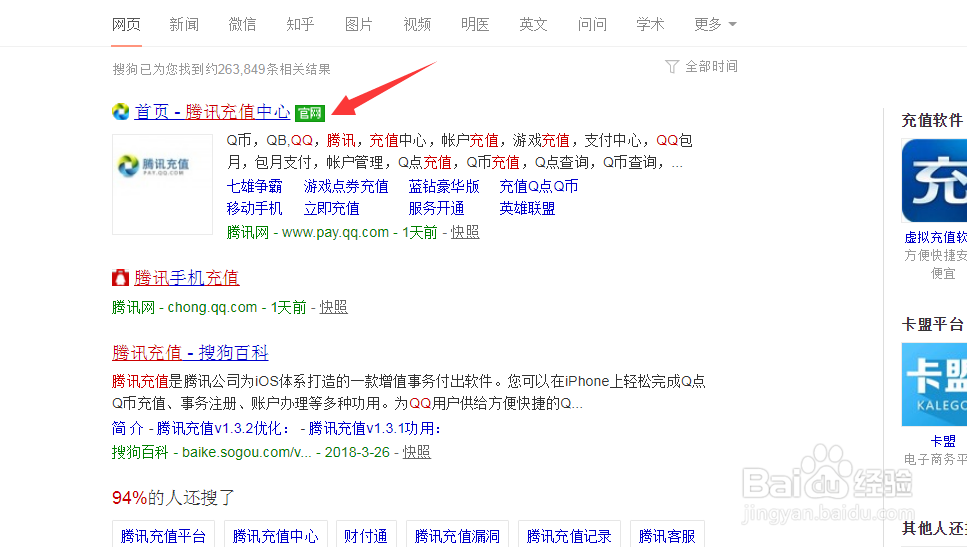Open the 移动手机 sublink

(254, 208)
